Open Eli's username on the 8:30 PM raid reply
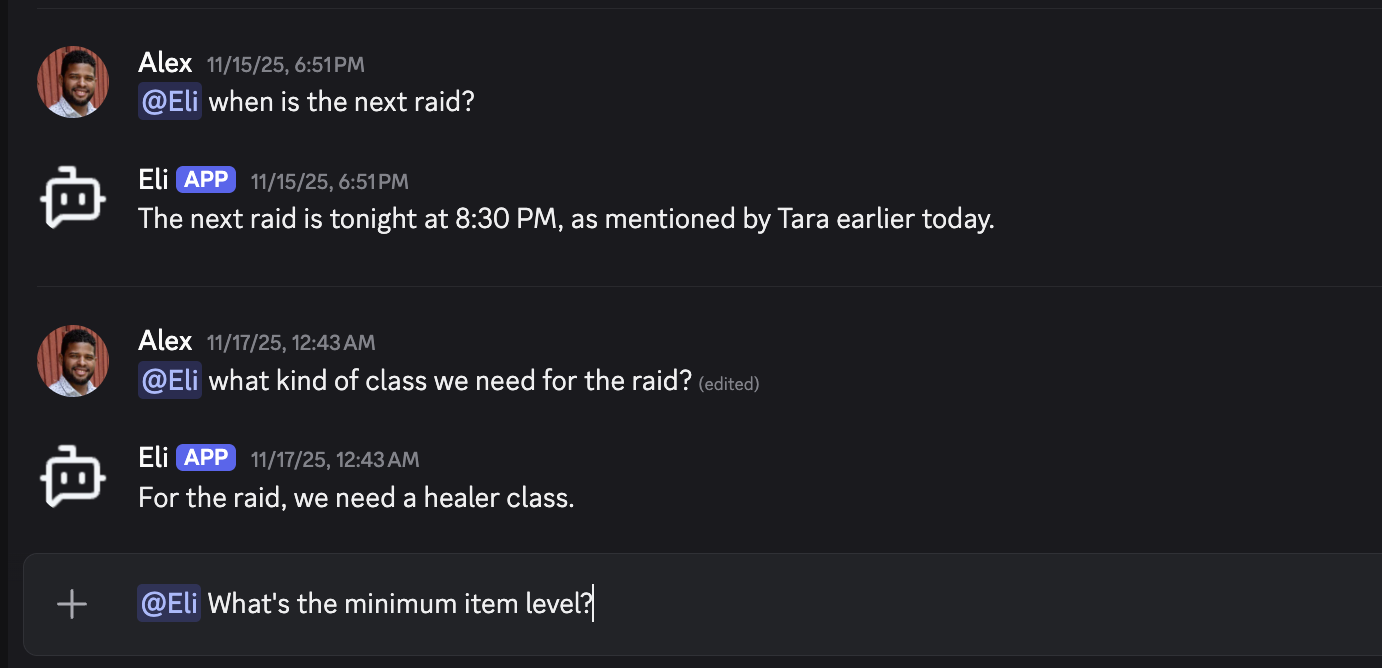The height and width of the screenshot is (668, 1382). coord(153,180)
